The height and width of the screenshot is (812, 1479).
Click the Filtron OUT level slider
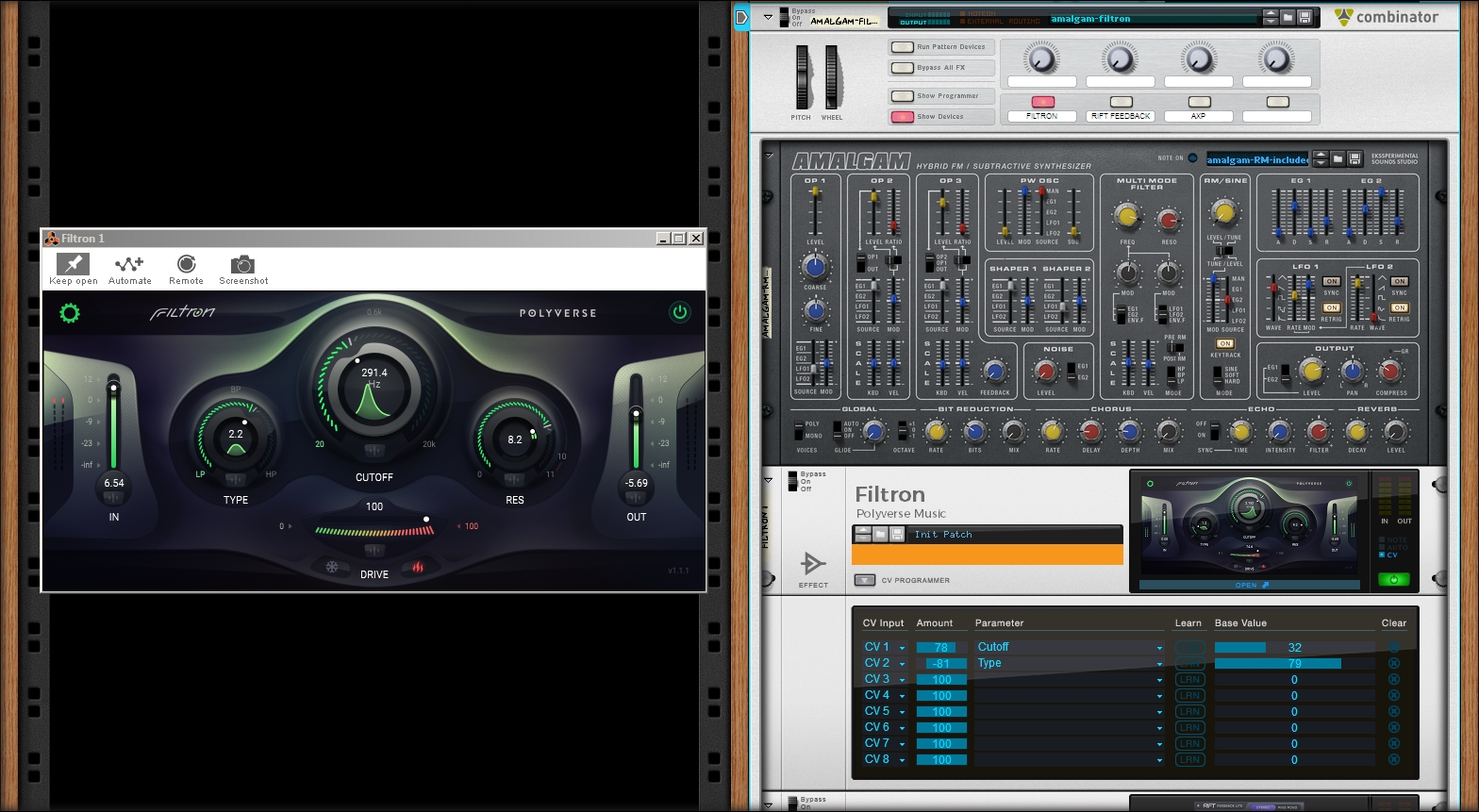(x=636, y=422)
